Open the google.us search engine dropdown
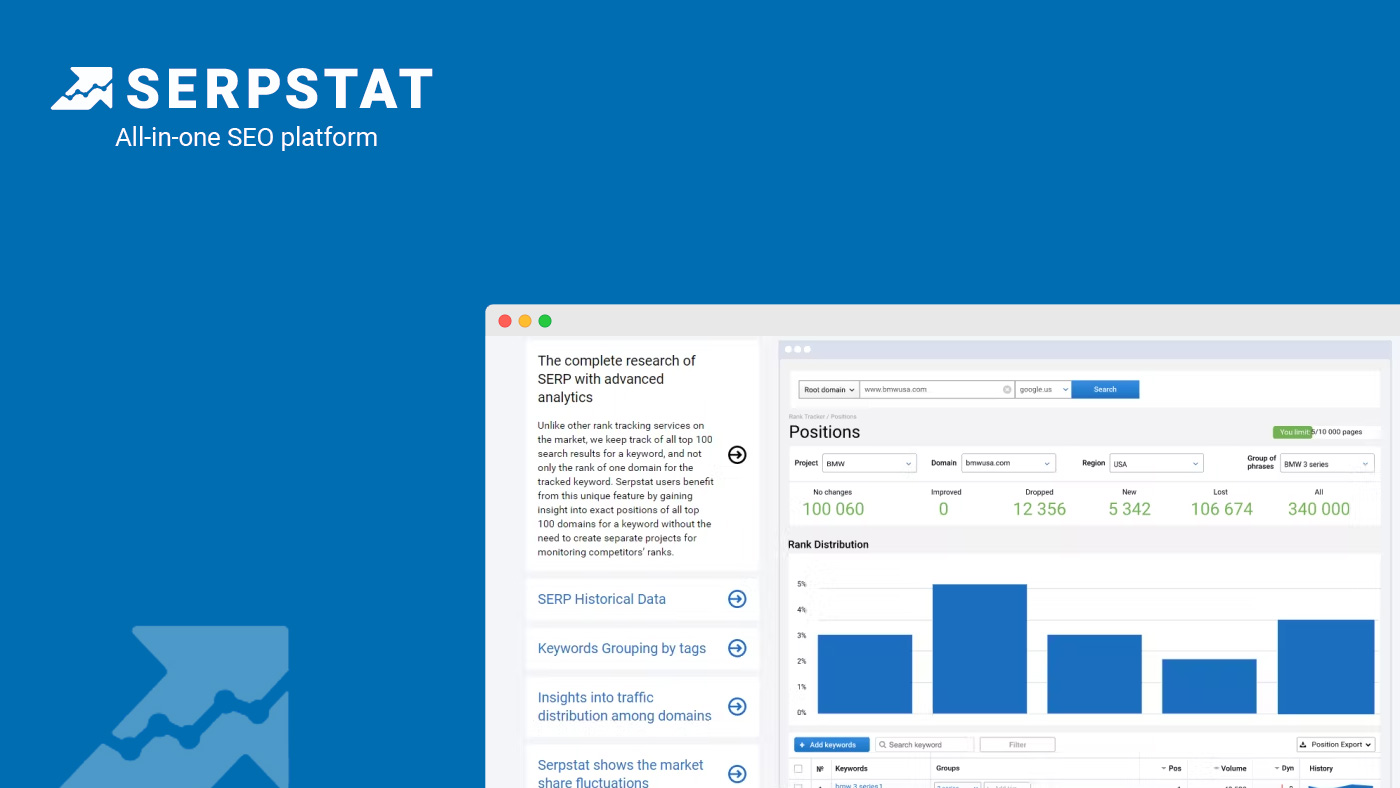1400x788 pixels. click(x=1043, y=389)
